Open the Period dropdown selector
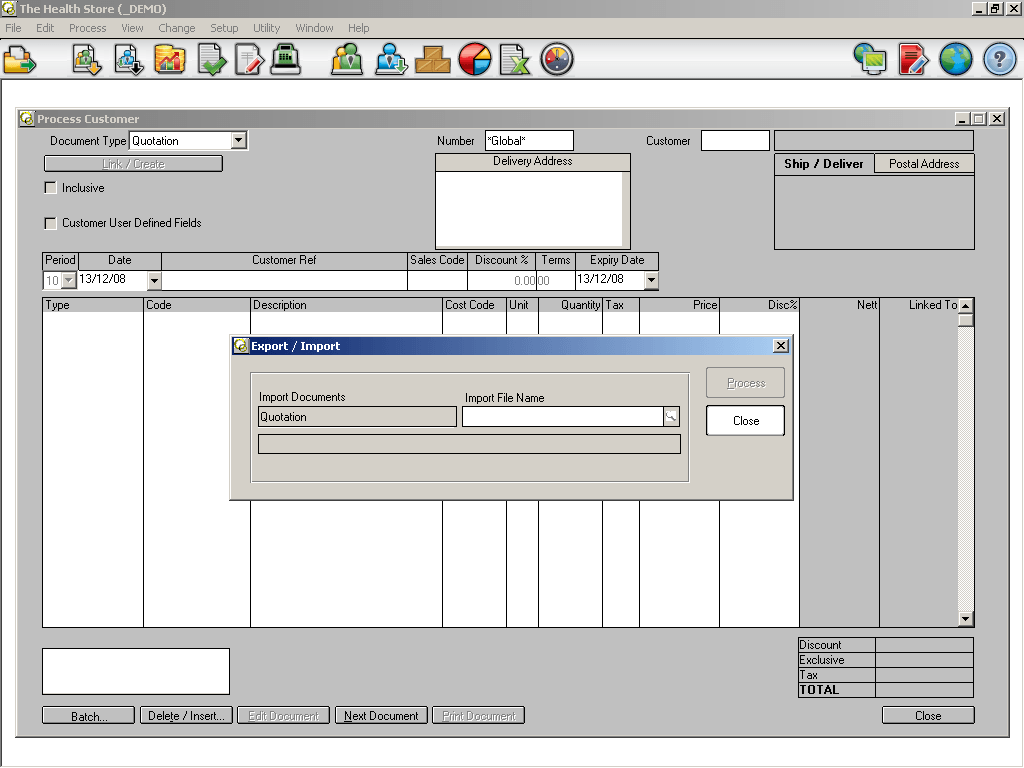Viewport: 1024px width, 768px height. (66, 281)
